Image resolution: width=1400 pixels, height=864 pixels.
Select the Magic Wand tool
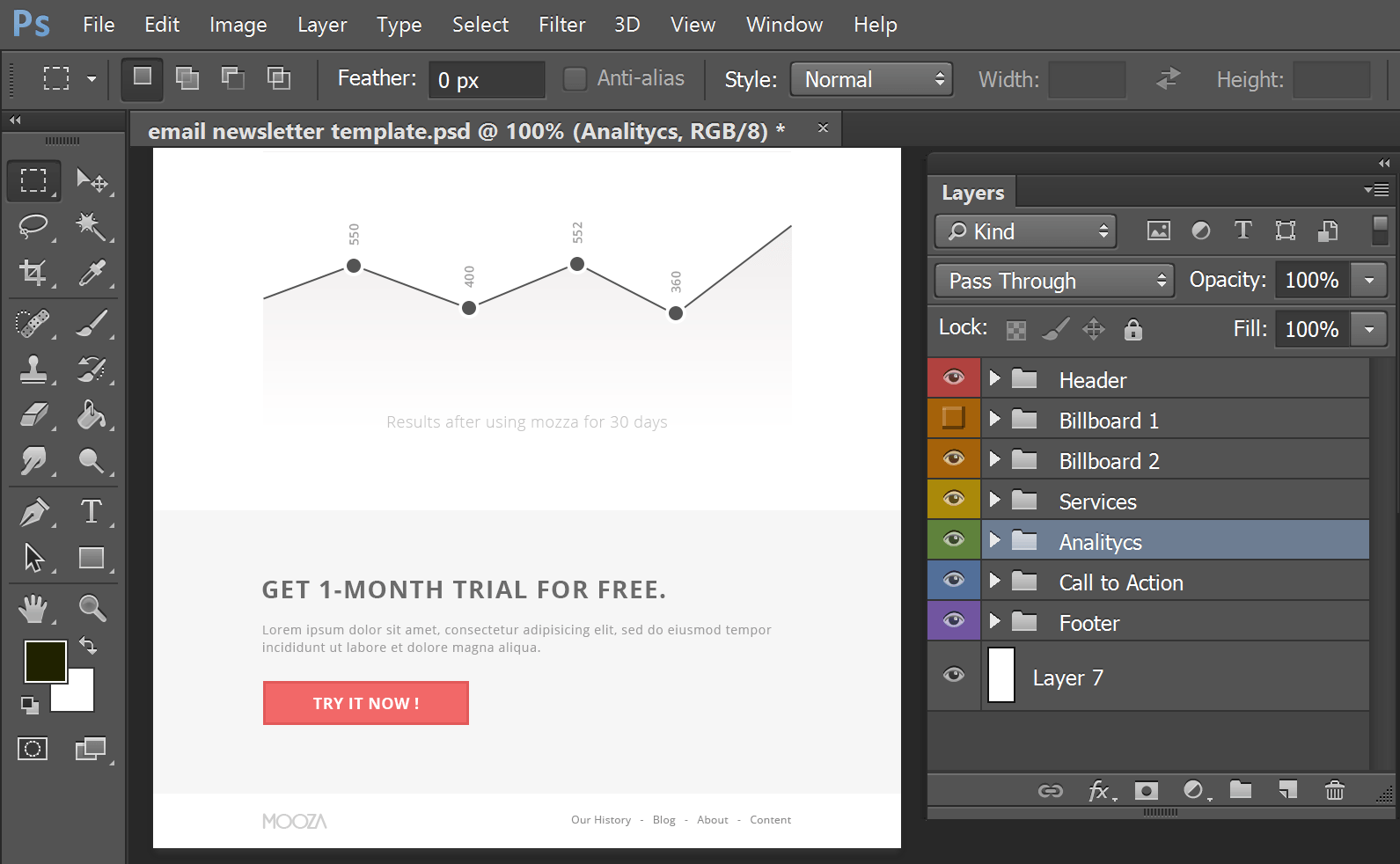[92, 226]
